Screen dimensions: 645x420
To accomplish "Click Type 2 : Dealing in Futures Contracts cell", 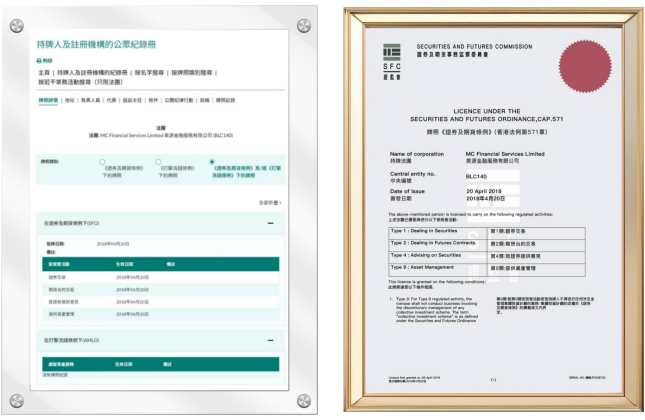I will 438,245.
